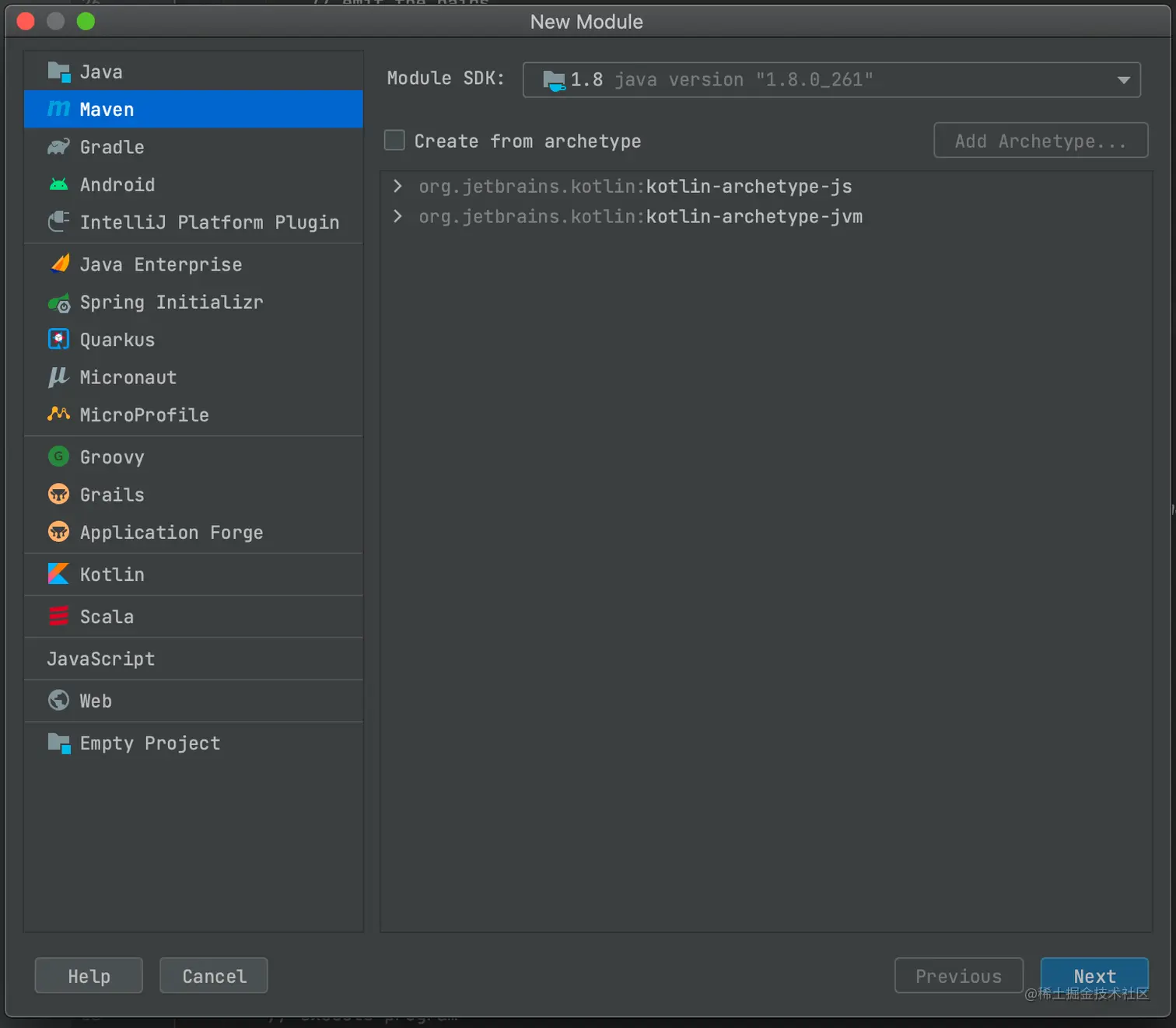
Task: Click the Grails label text
Action: point(112,495)
